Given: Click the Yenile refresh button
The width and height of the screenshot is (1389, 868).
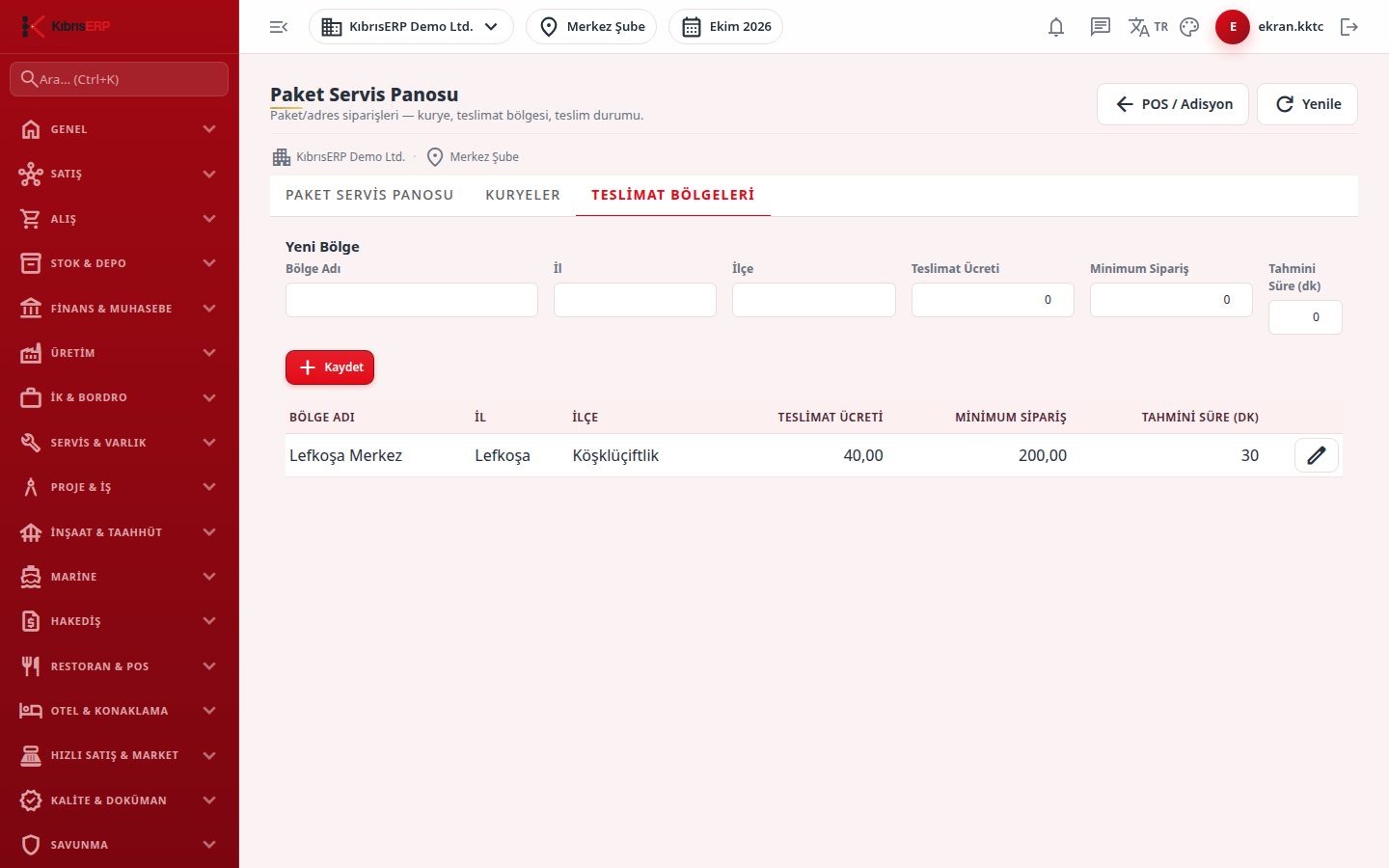Looking at the screenshot, I should pos(1307,104).
